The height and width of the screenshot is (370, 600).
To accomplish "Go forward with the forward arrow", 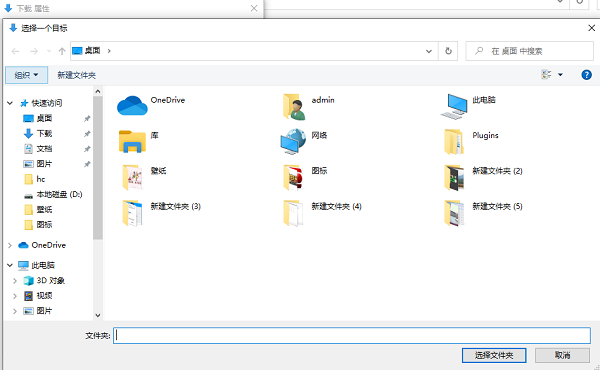I will tap(34, 51).
